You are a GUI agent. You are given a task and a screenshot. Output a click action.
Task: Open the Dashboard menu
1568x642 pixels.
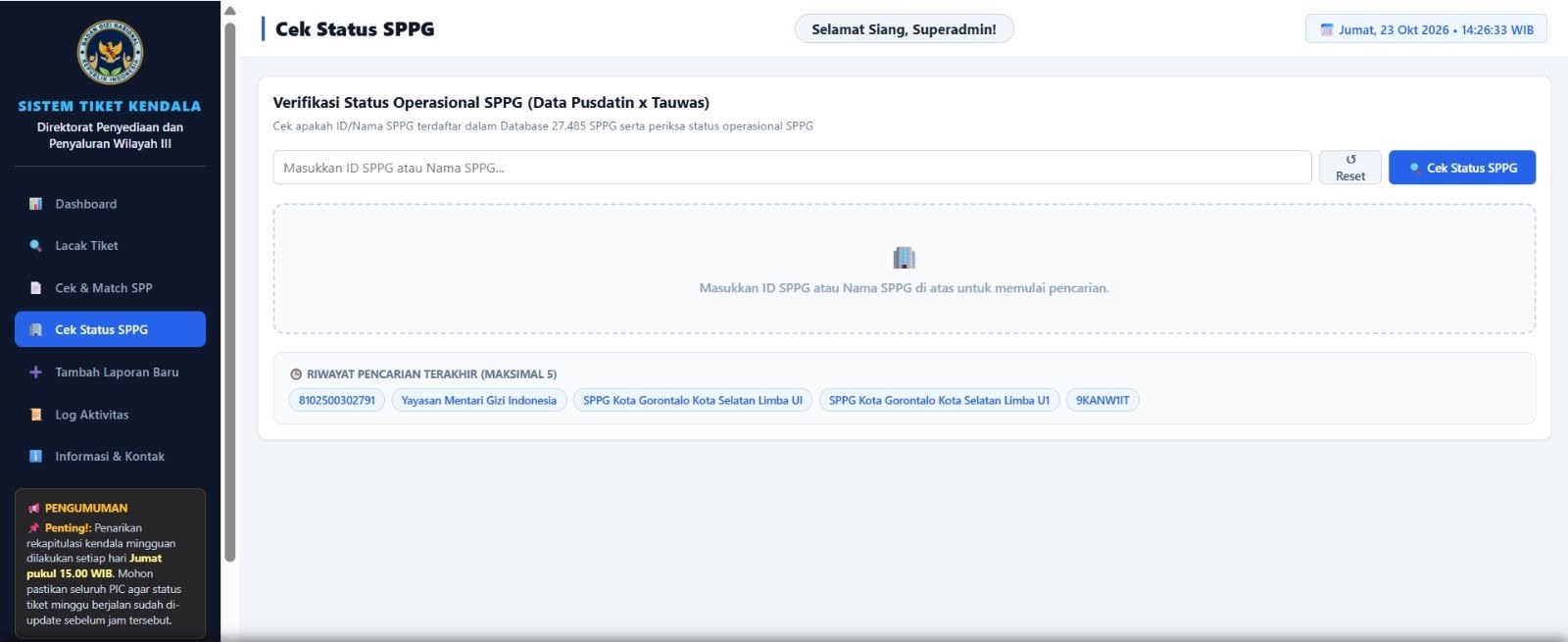tap(110, 204)
